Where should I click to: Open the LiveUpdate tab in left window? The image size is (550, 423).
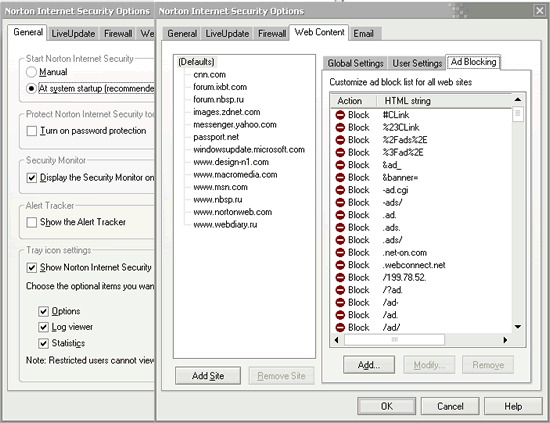coord(73,34)
